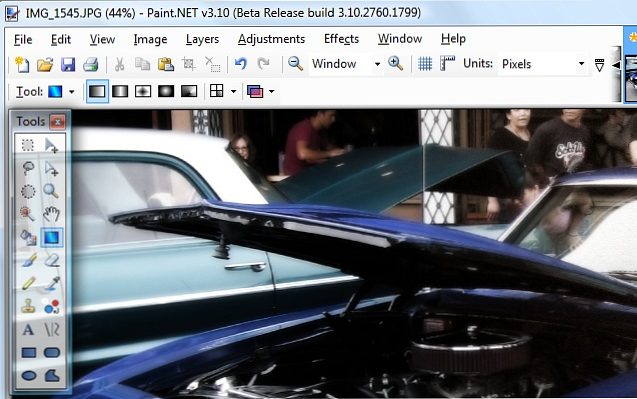637x399 pixels.
Task: Click the Undo arrow in toolbar
Action: [x=240, y=64]
